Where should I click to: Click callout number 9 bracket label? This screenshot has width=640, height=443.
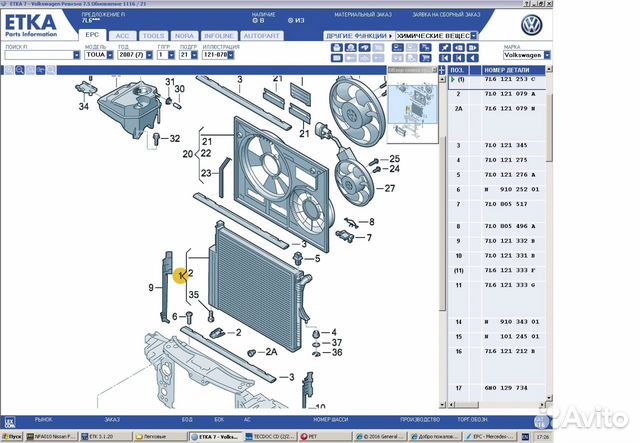coord(151,288)
